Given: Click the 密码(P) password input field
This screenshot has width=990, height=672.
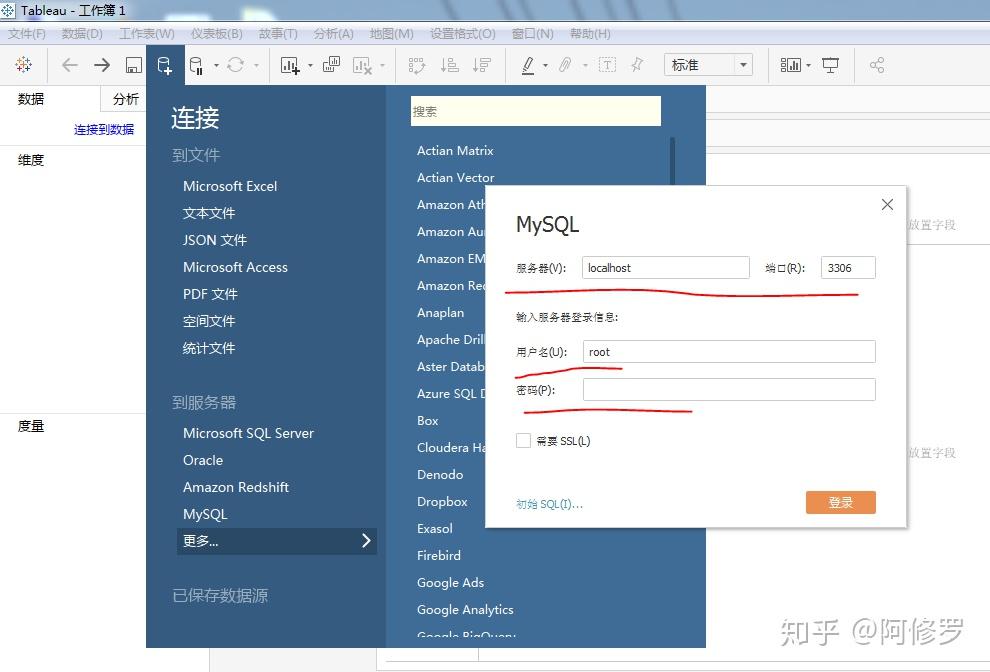Looking at the screenshot, I should point(728,389).
